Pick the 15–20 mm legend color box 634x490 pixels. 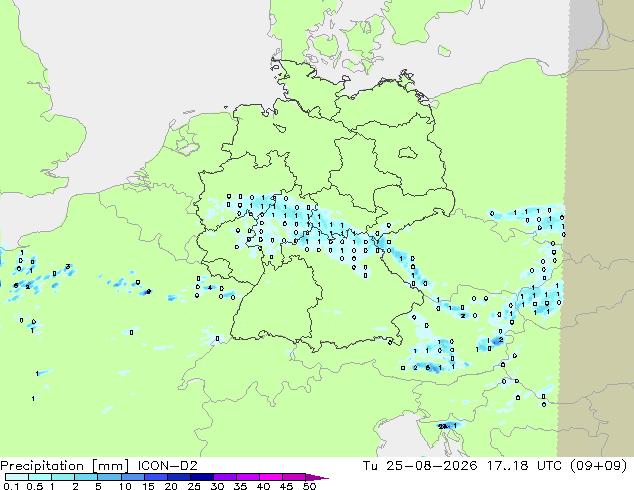coord(155,477)
